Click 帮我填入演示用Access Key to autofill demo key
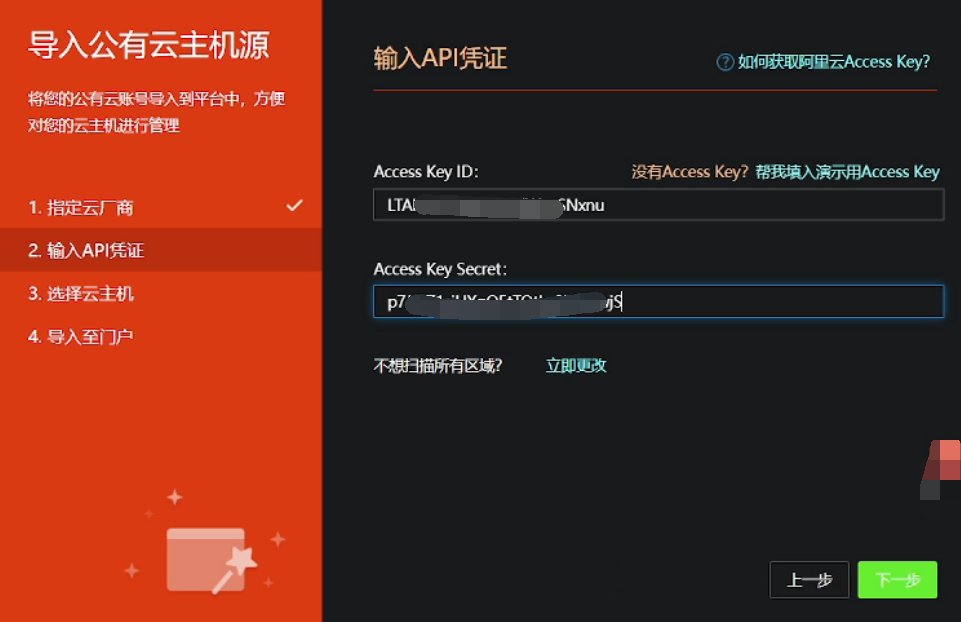961x622 pixels. [x=847, y=172]
